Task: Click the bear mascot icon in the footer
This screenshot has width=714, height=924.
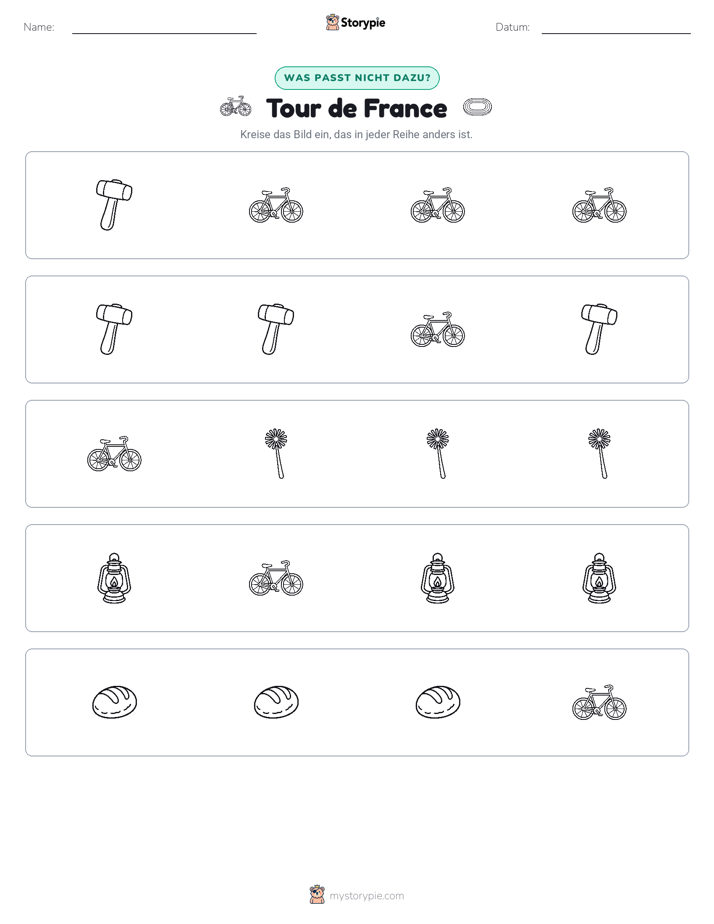Action: (x=317, y=895)
